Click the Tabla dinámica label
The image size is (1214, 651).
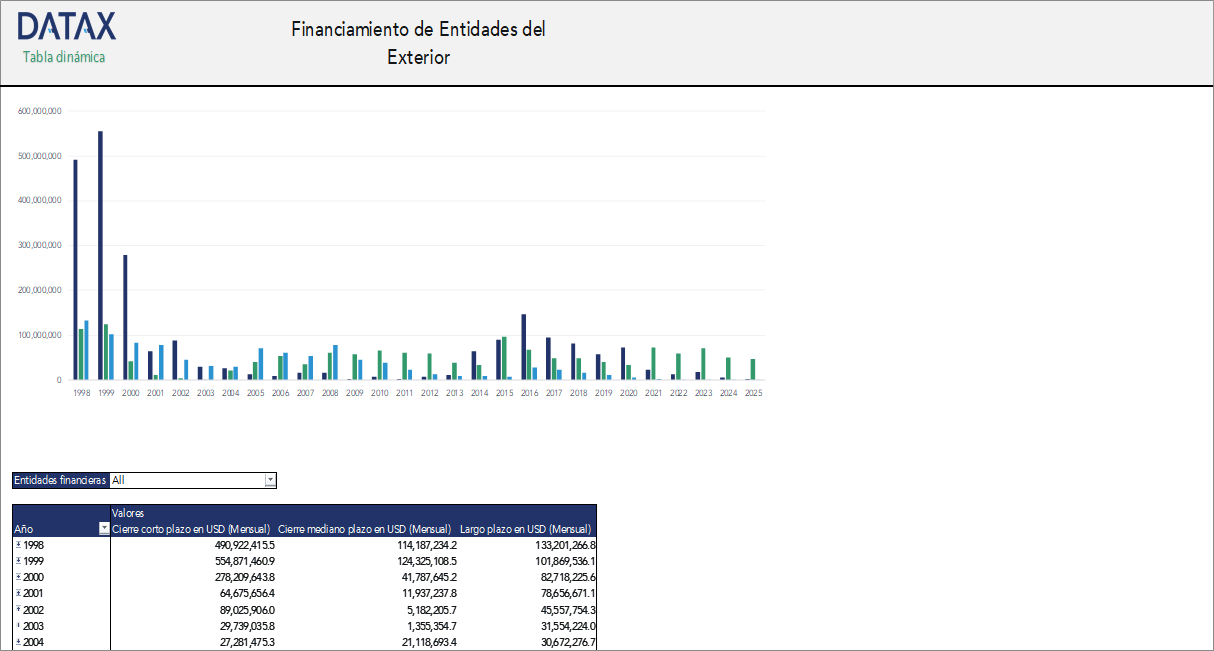62,58
